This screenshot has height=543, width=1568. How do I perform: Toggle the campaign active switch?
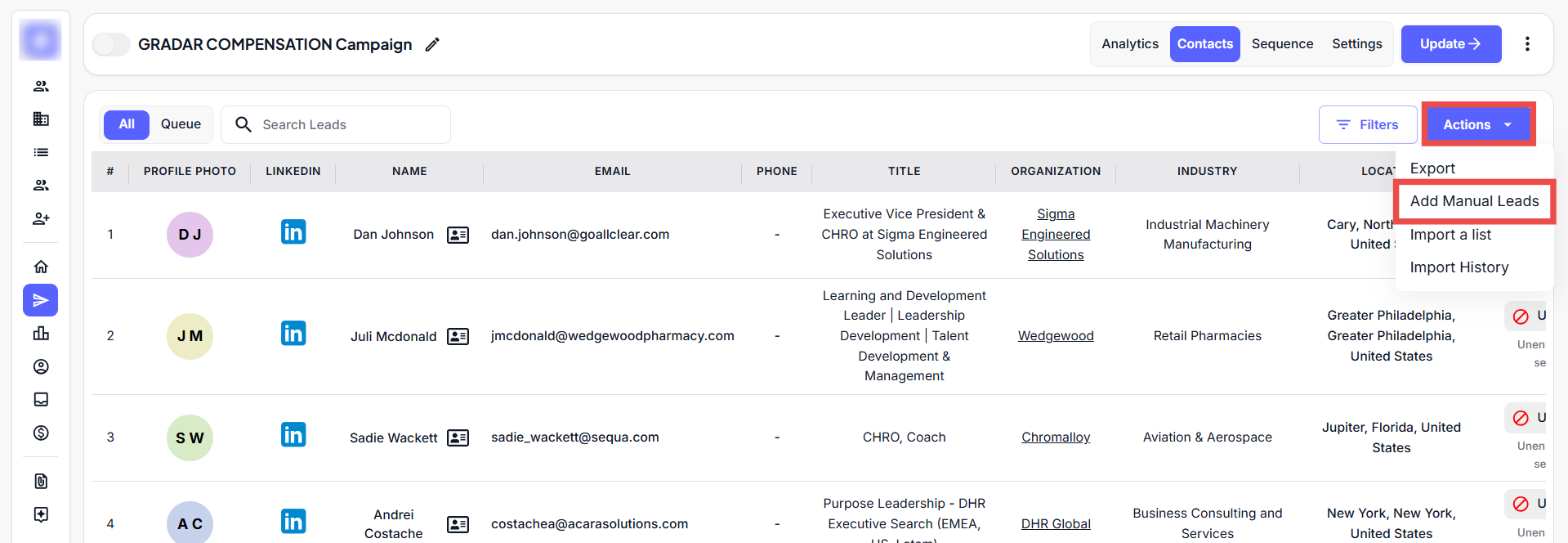pos(111,44)
